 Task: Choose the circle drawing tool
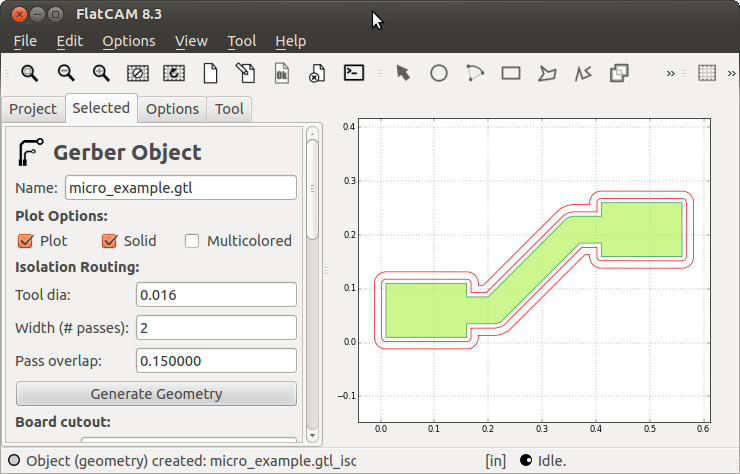tap(438, 73)
